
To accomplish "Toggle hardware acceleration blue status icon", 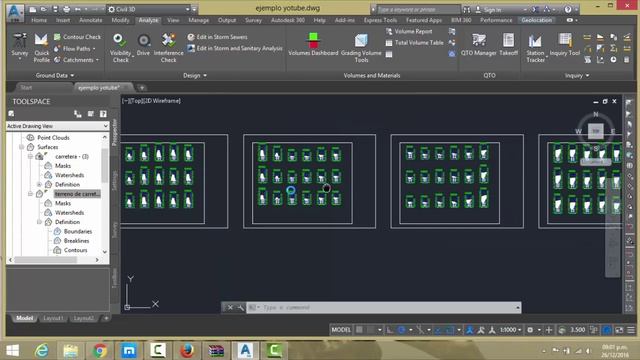I will click(x=607, y=330).
